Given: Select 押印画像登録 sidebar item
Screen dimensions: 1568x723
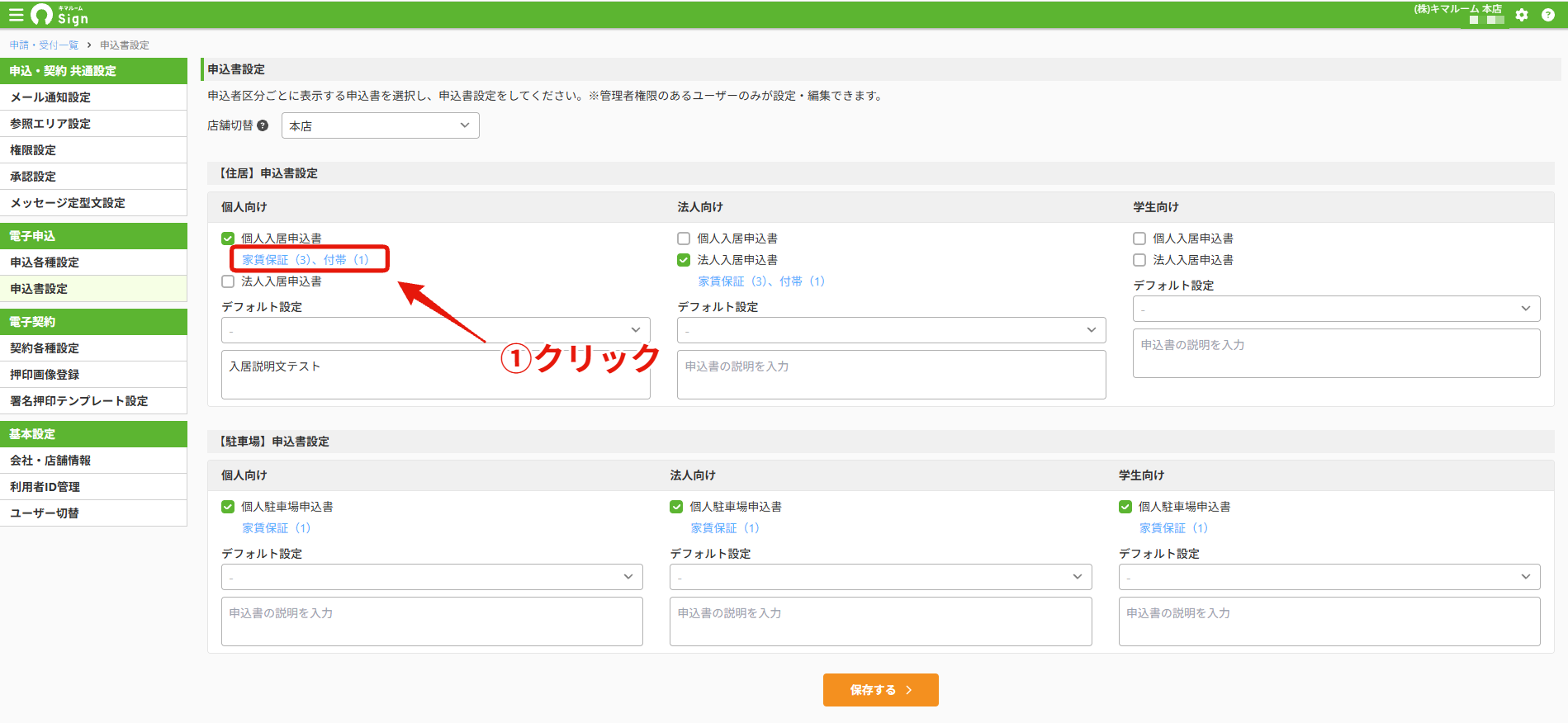Looking at the screenshot, I should (93, 375).
